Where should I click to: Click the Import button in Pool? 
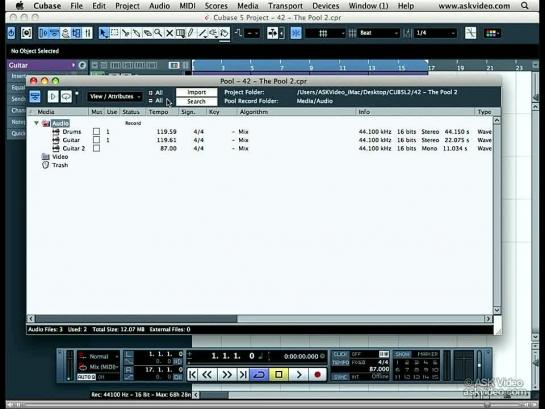196,92
